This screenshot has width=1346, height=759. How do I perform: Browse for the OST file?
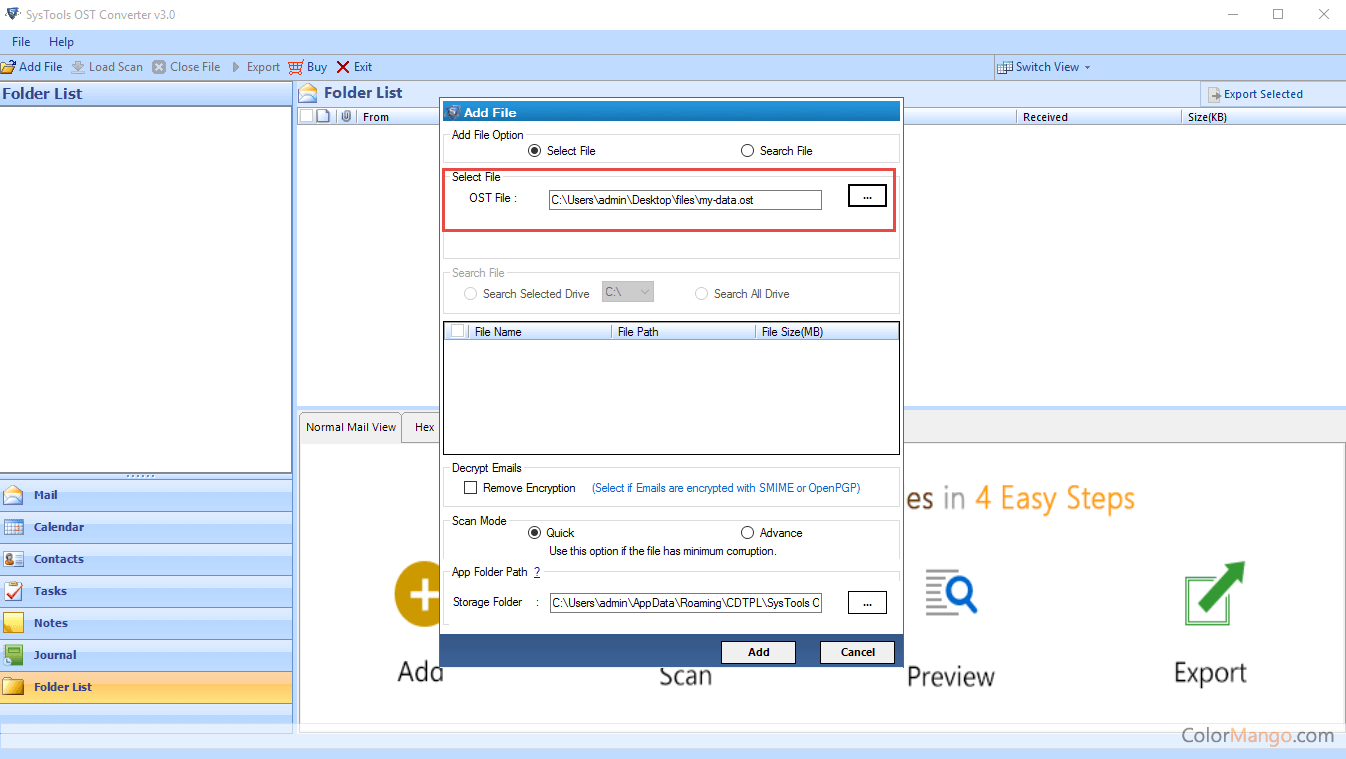(x=867, y=197)
